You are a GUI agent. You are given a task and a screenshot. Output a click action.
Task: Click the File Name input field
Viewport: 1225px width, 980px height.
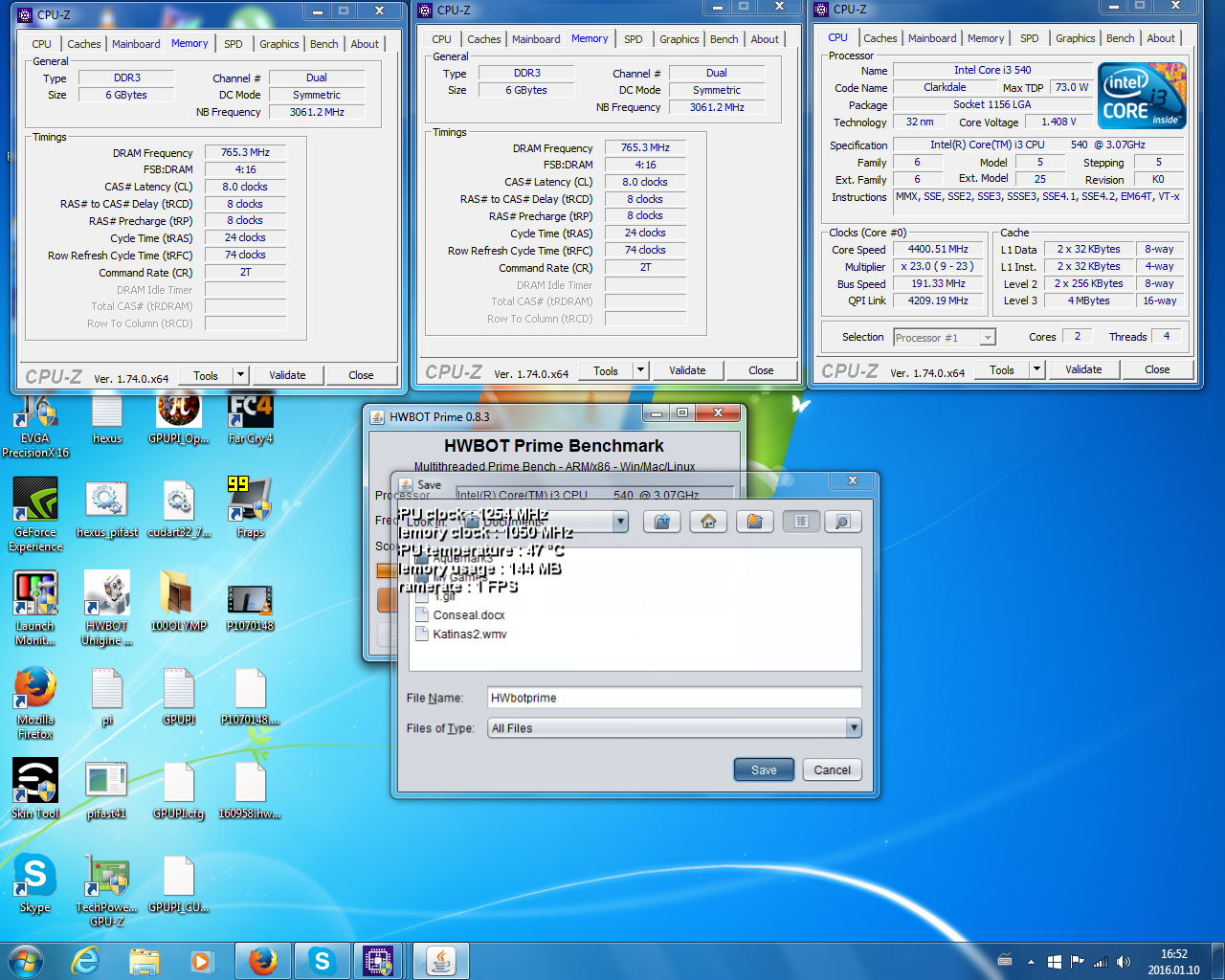(x=674, y=698)
